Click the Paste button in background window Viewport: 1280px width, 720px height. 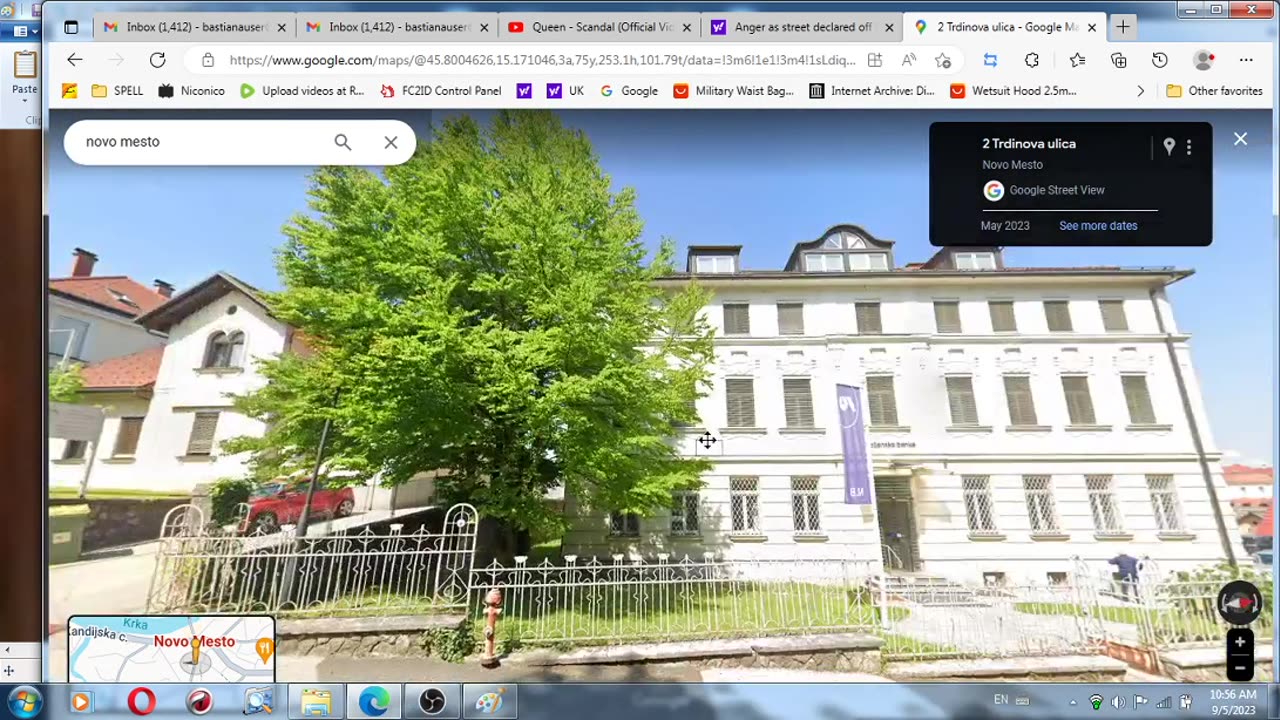(x=24, y=75)
